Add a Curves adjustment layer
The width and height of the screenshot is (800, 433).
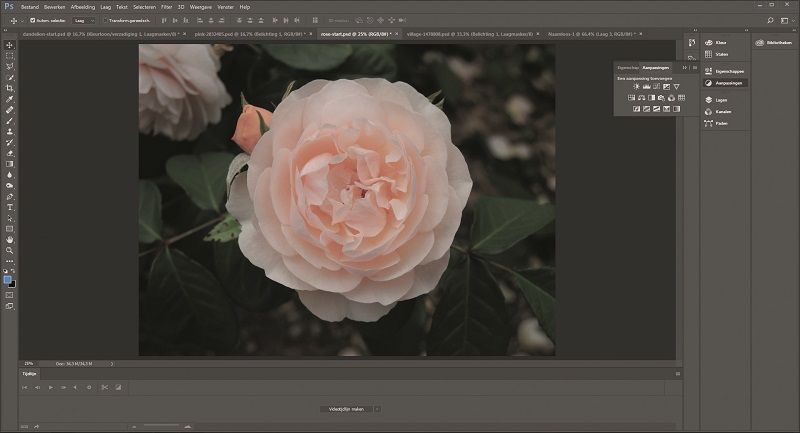tap(655, 87)
